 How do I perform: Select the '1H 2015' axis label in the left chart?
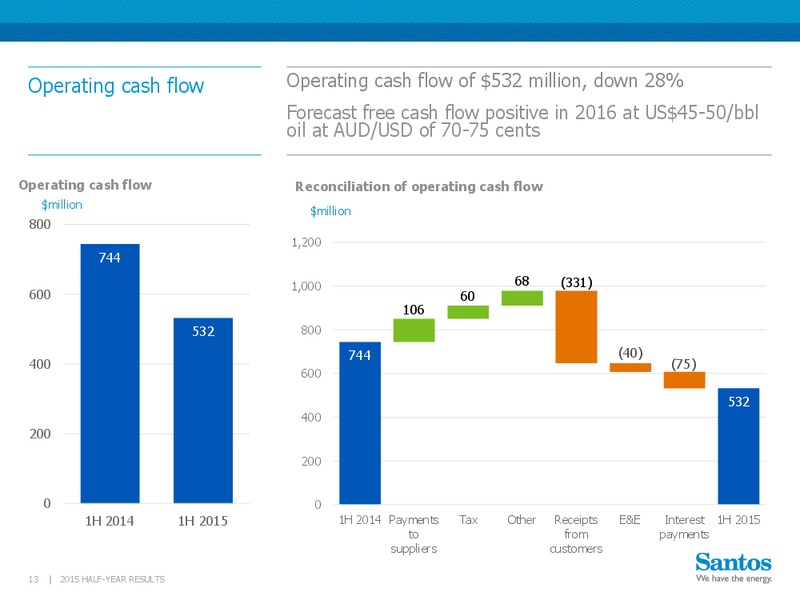203,521
